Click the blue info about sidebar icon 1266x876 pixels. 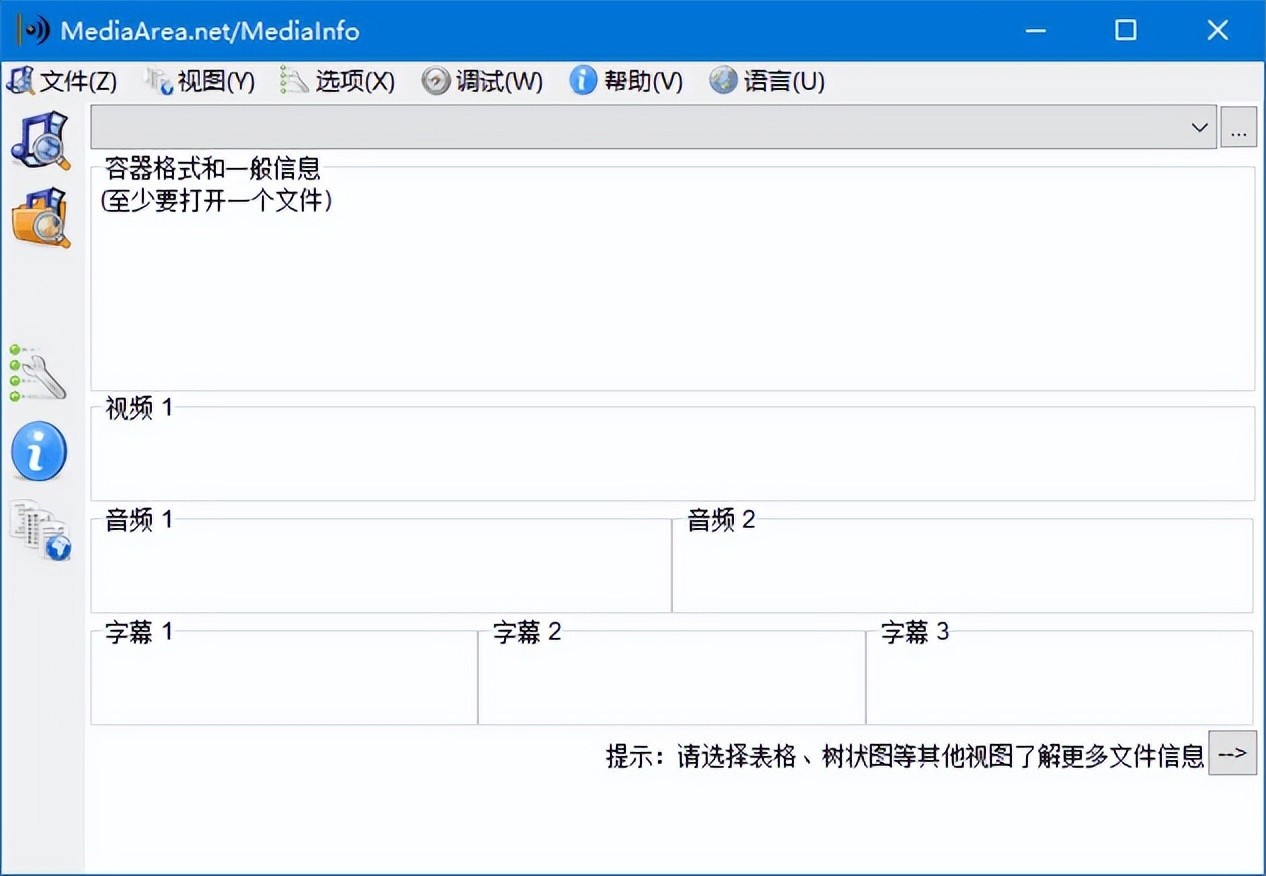click(x=39, y=452)
